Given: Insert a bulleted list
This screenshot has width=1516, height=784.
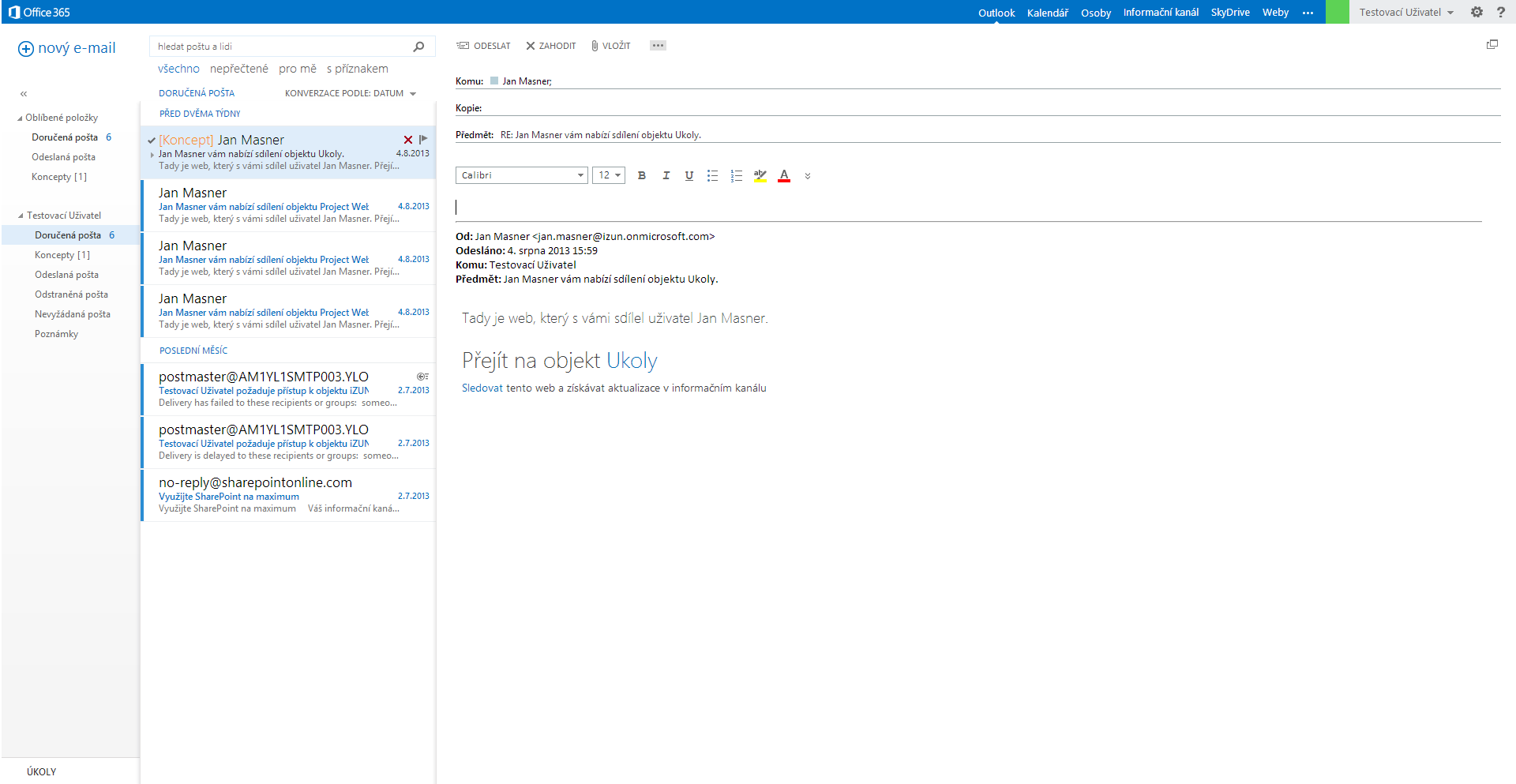Looking at the screenshot, I should coord(712,175).
